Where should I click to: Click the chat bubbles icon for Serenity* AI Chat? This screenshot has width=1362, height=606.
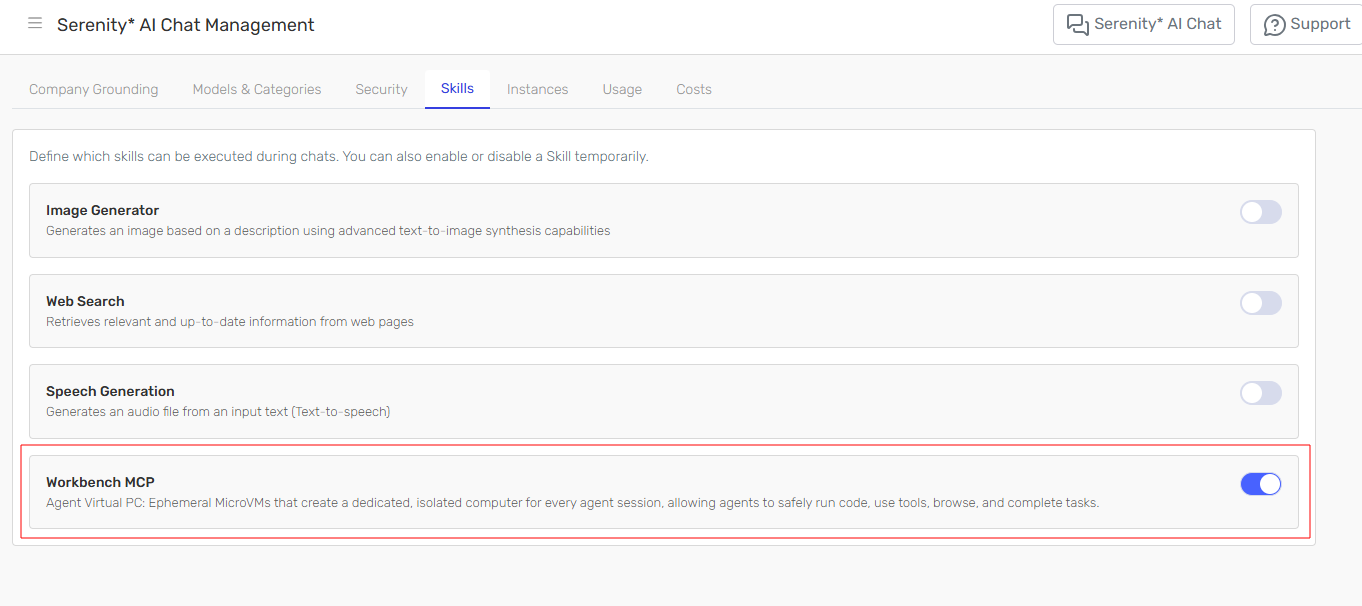click(1077, 24)
